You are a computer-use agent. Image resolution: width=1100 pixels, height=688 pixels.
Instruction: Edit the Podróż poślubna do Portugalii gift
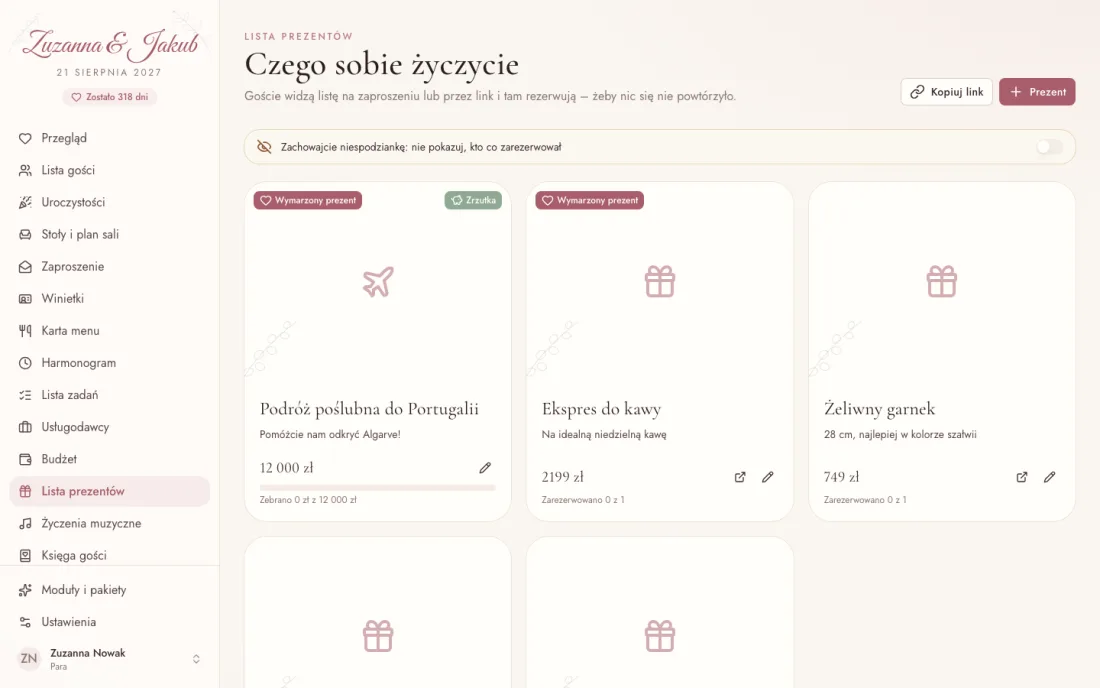pyautogui.click(x=485, y=468)
